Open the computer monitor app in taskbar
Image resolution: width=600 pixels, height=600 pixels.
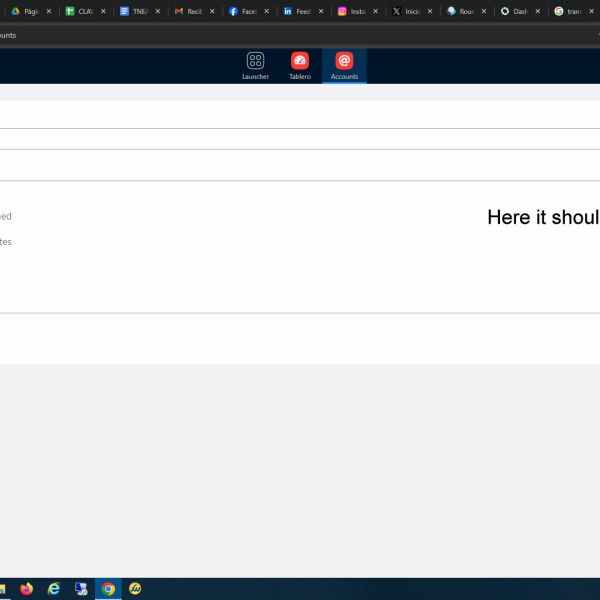pos(81,588)
